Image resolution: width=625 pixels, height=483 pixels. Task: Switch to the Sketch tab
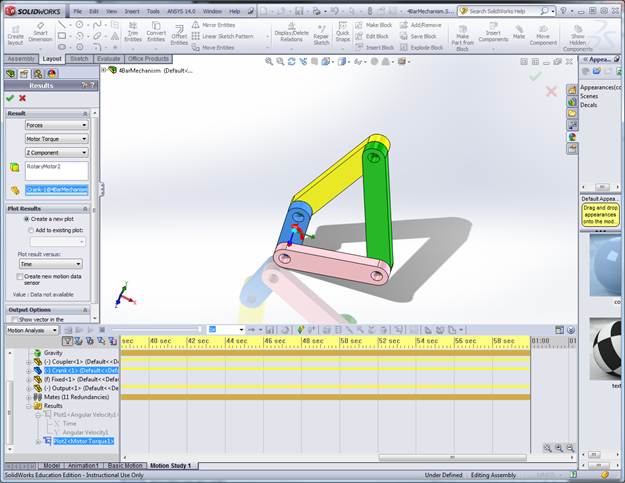pos(79,59)
